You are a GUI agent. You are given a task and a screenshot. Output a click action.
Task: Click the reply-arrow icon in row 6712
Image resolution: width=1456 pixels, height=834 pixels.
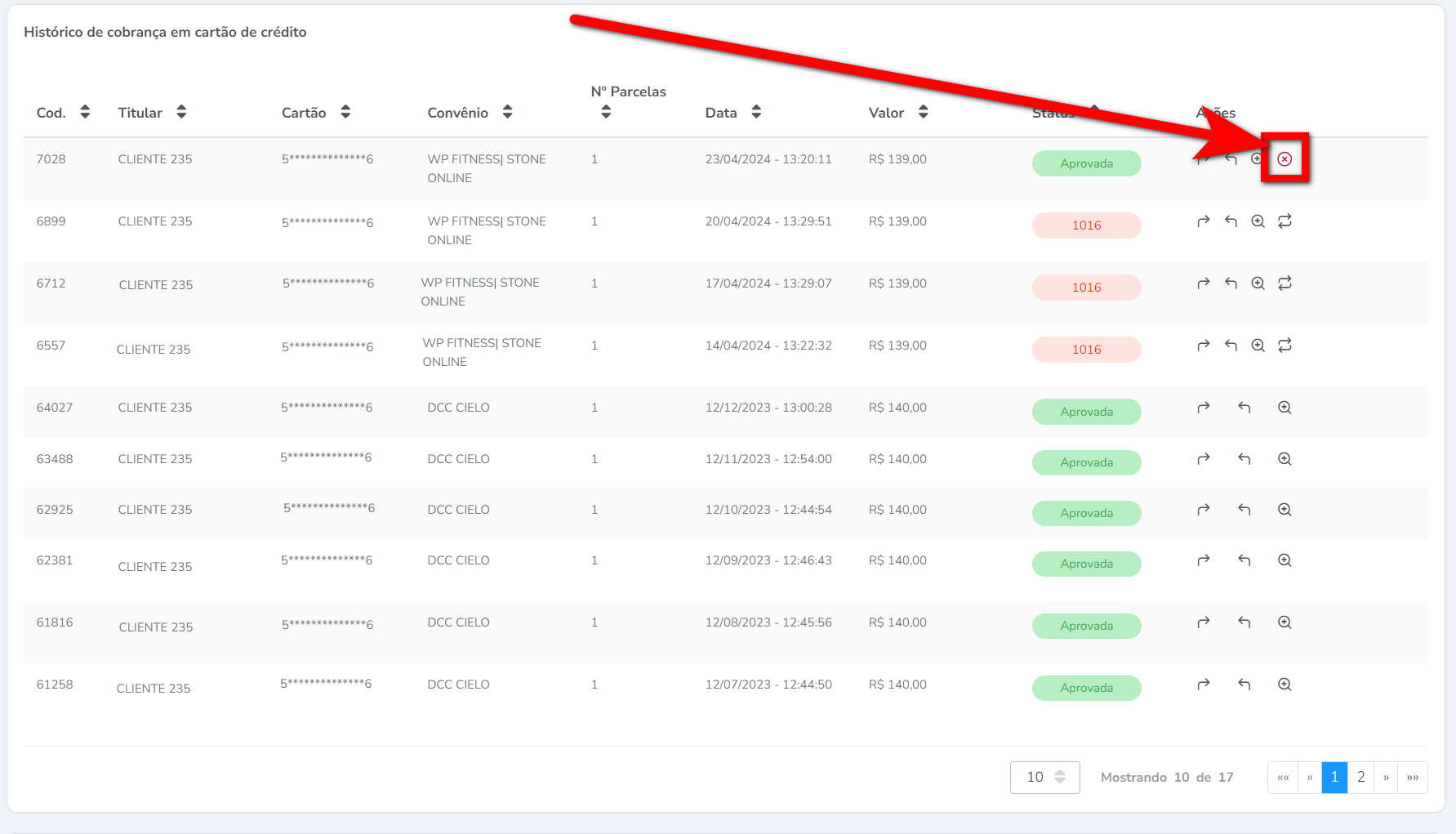1231,283
